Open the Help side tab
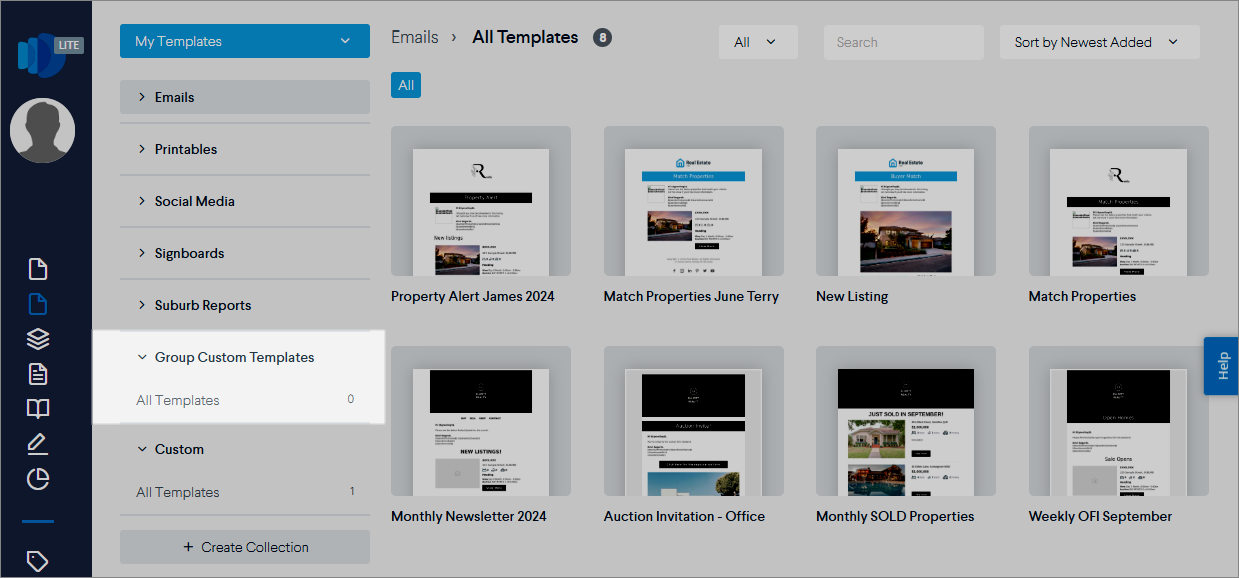1239x578 pixels. click(x=1221, y=366)
